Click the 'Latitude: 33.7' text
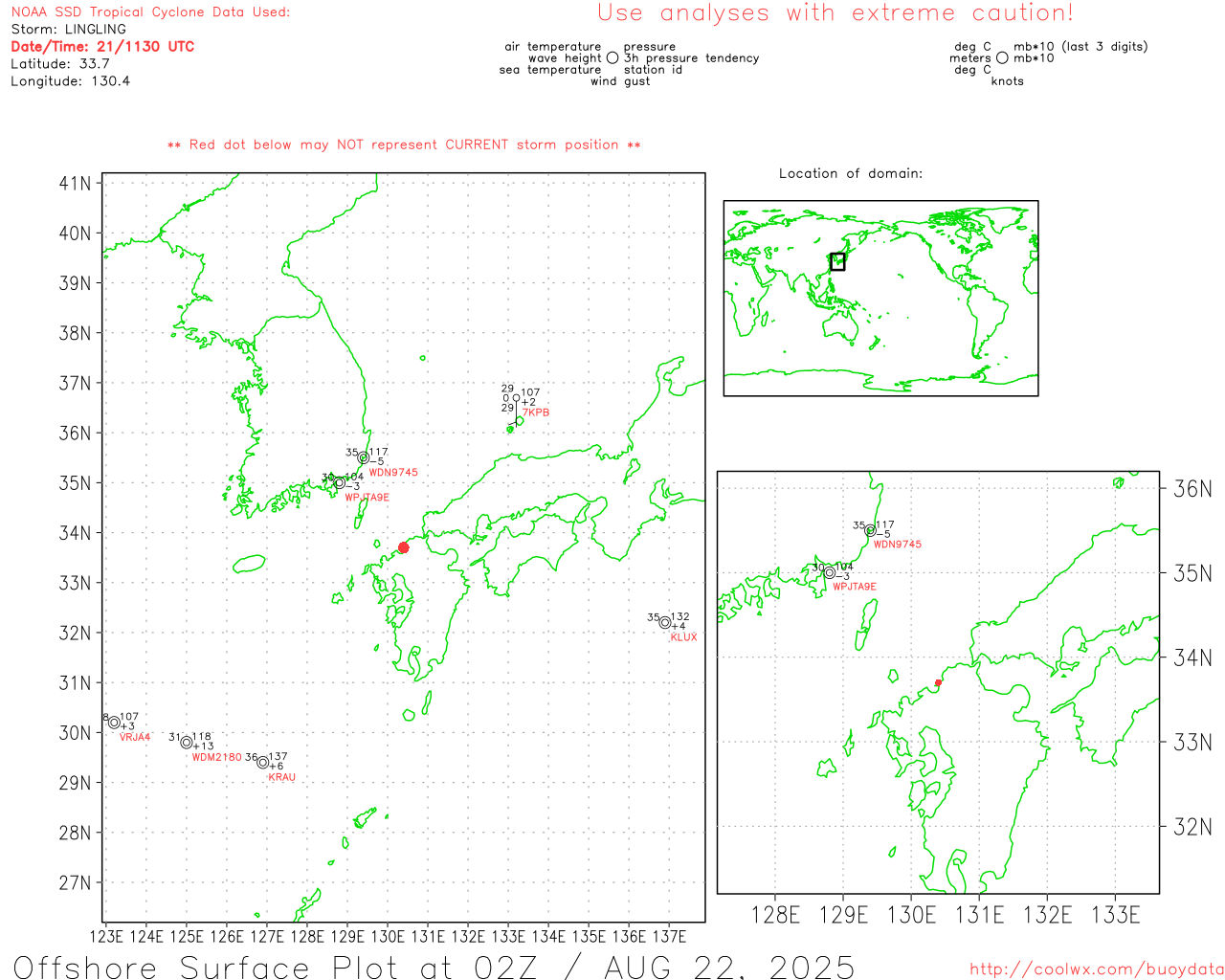This screenshot has width=1225, height=980. click(60, 64)
